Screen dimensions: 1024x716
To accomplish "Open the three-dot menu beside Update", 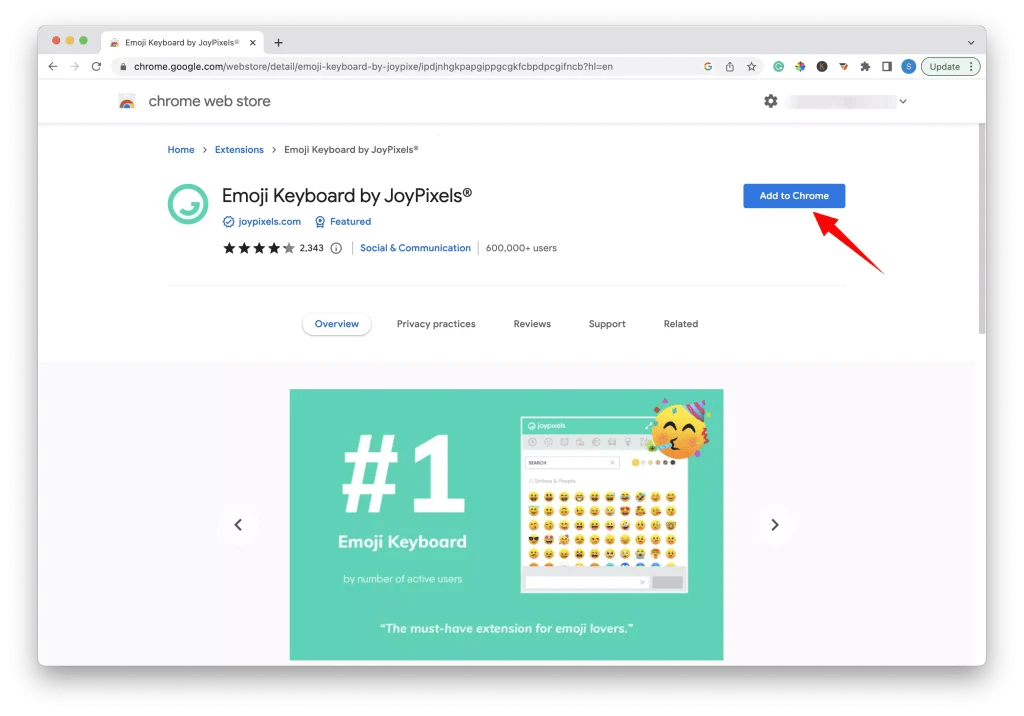I will [x=972, y=66].
